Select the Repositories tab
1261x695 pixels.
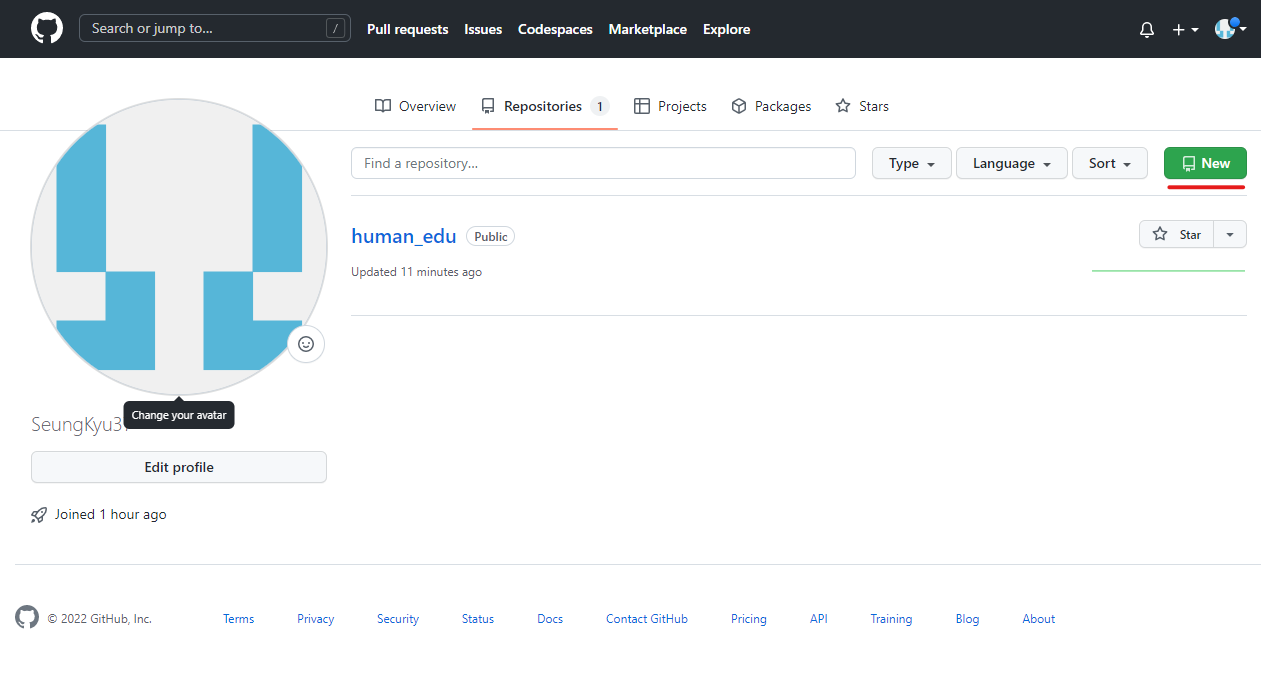tap(545, 106)
